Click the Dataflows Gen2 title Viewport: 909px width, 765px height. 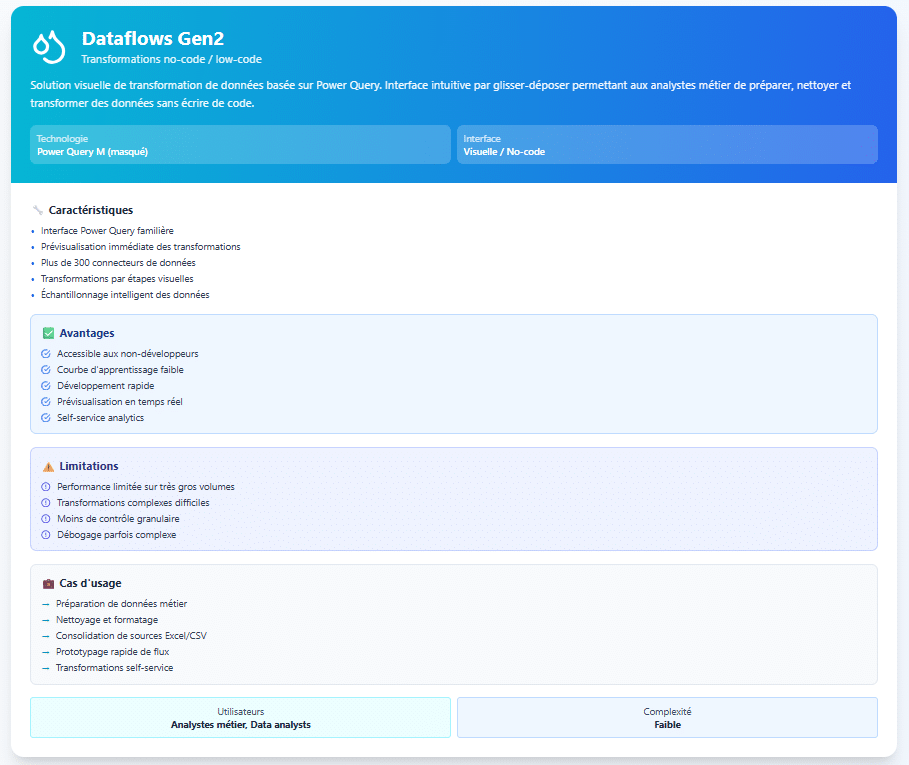point(152,39)
